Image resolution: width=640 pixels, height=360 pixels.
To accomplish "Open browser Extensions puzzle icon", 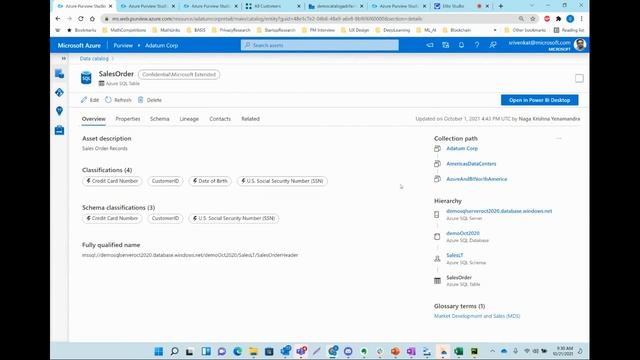I will tap(558, 19).
